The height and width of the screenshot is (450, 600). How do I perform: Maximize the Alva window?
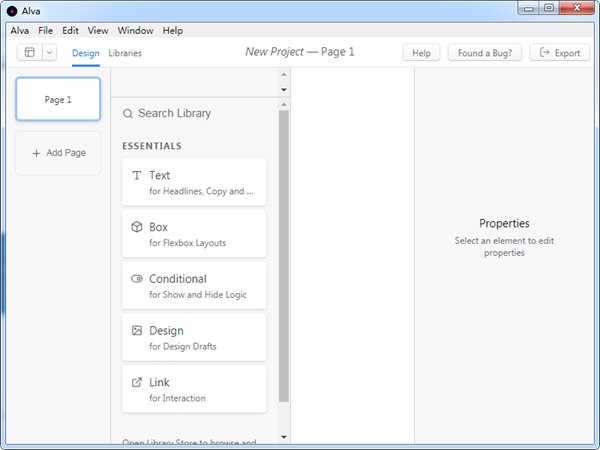549,8
